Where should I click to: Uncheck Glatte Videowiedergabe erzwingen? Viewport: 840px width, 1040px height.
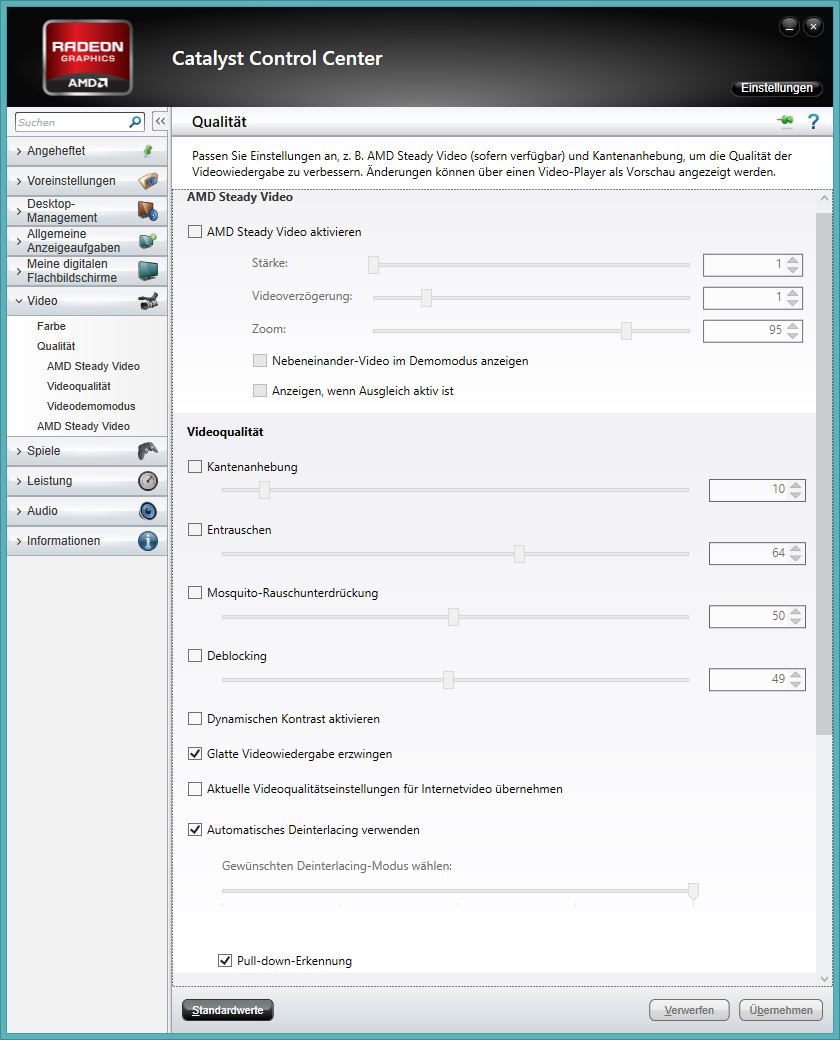195,754
